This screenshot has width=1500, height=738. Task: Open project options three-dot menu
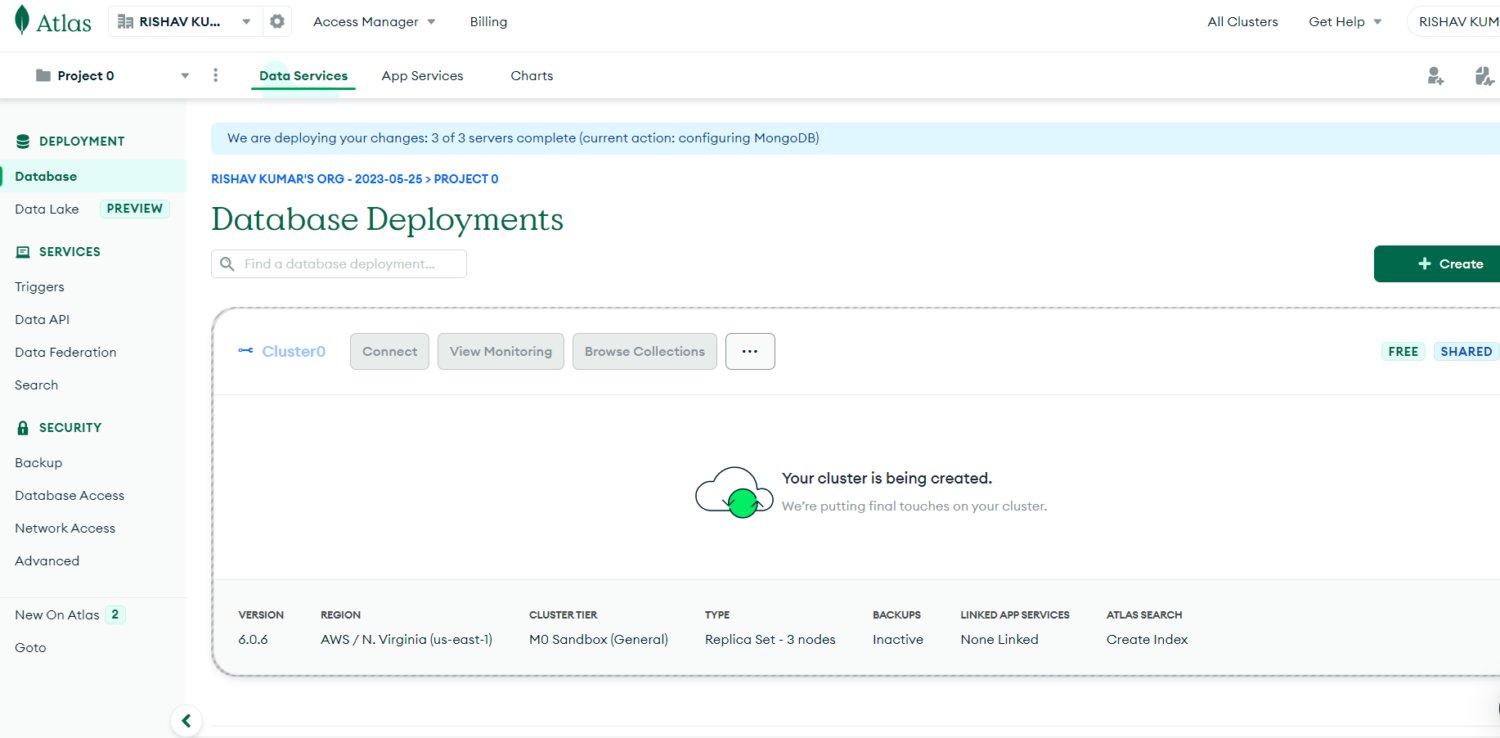tap(215, 75)
